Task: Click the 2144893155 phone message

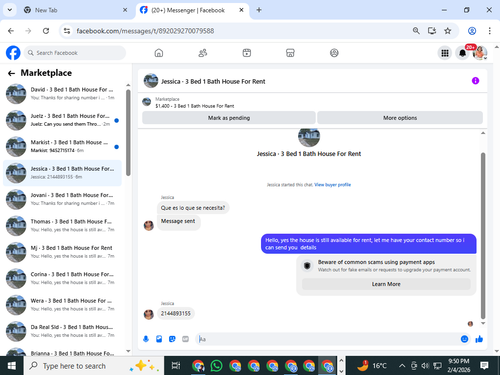Action: tap(176, 313)
